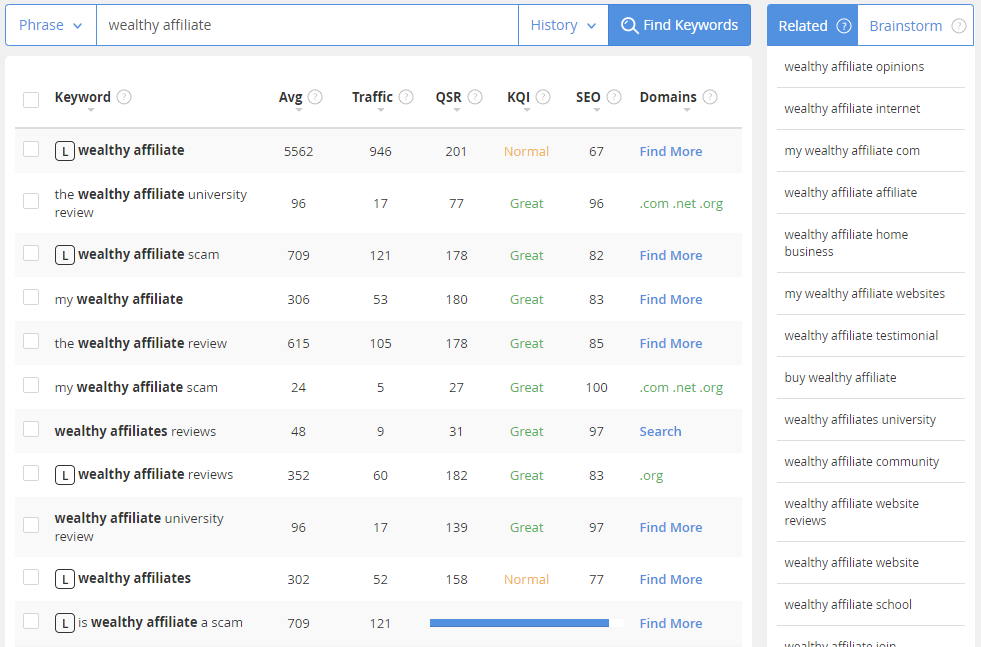Select related keyword wealthy affiliate school

click(x=848, y=604)
